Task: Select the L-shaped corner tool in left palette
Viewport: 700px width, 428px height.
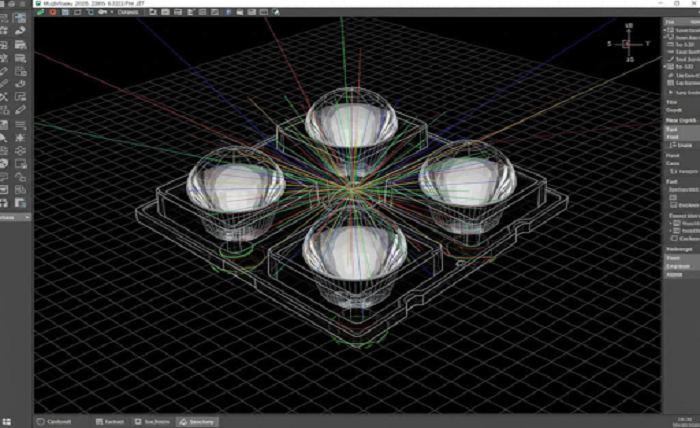Action: 20,97
